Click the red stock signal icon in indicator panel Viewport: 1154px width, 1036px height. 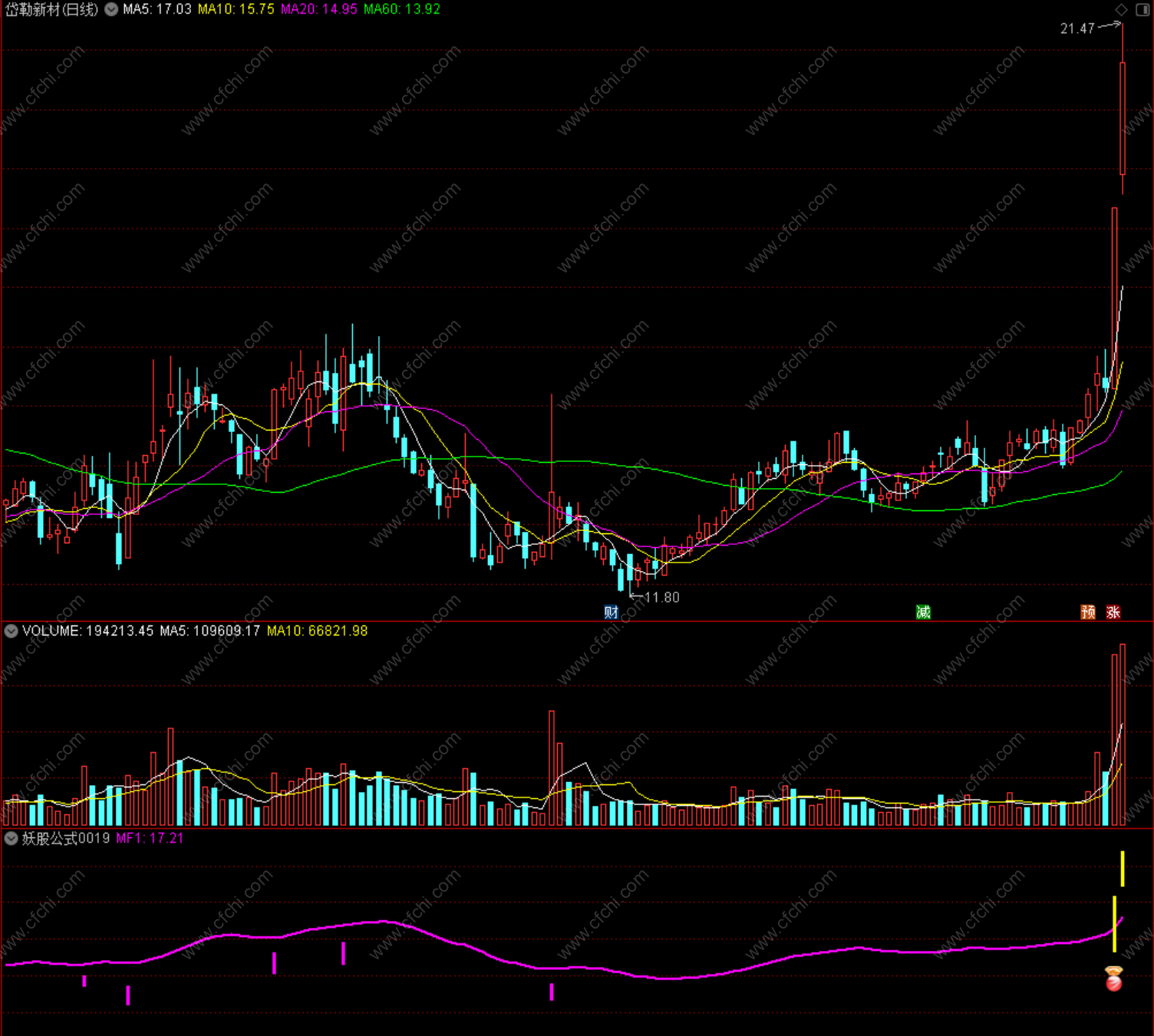(x=1113, y=978)
